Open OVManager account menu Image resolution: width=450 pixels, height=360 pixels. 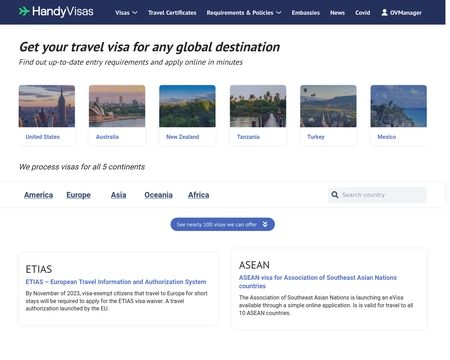pos(401,13)
